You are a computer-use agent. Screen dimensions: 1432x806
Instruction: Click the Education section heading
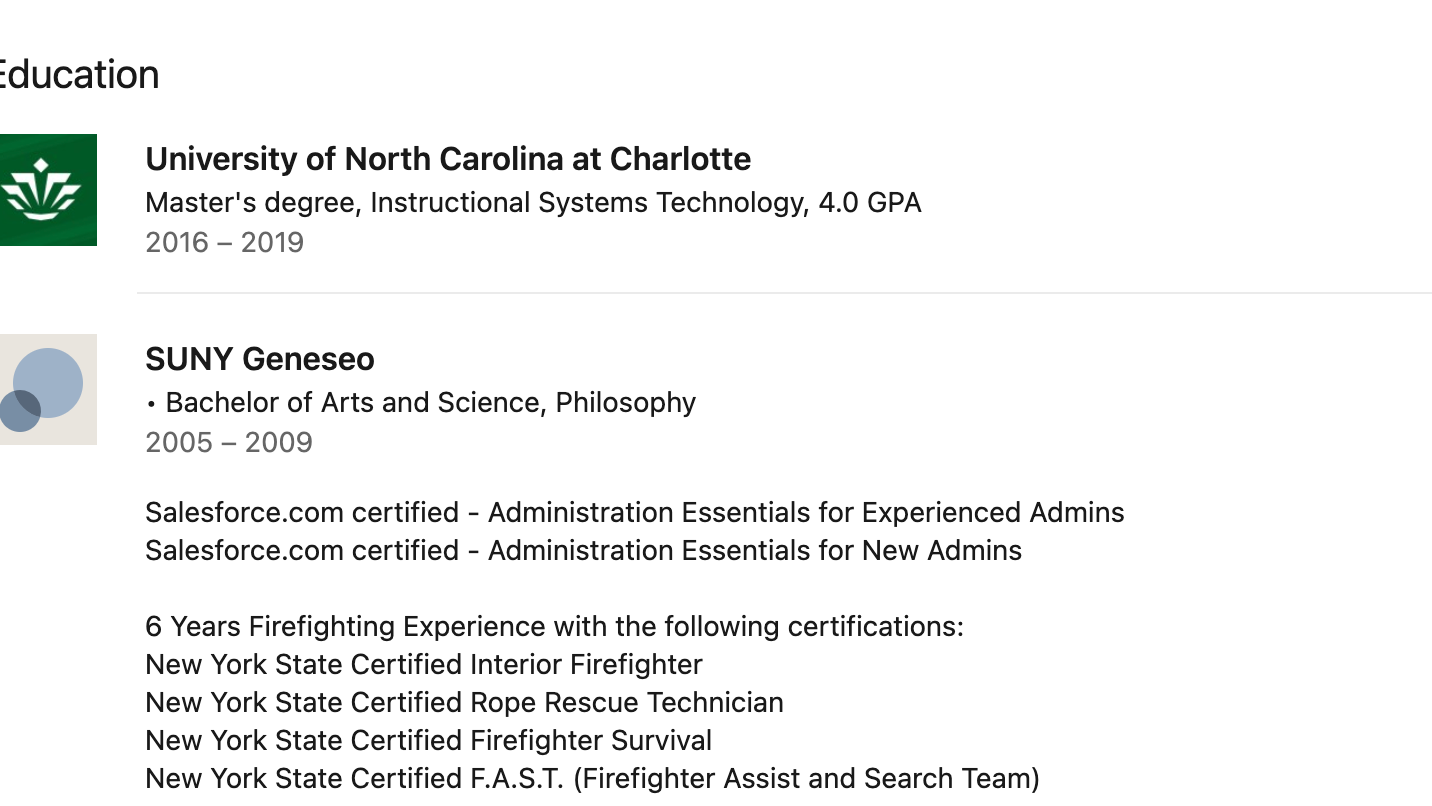pyautogui.click(x=79, y=74)
